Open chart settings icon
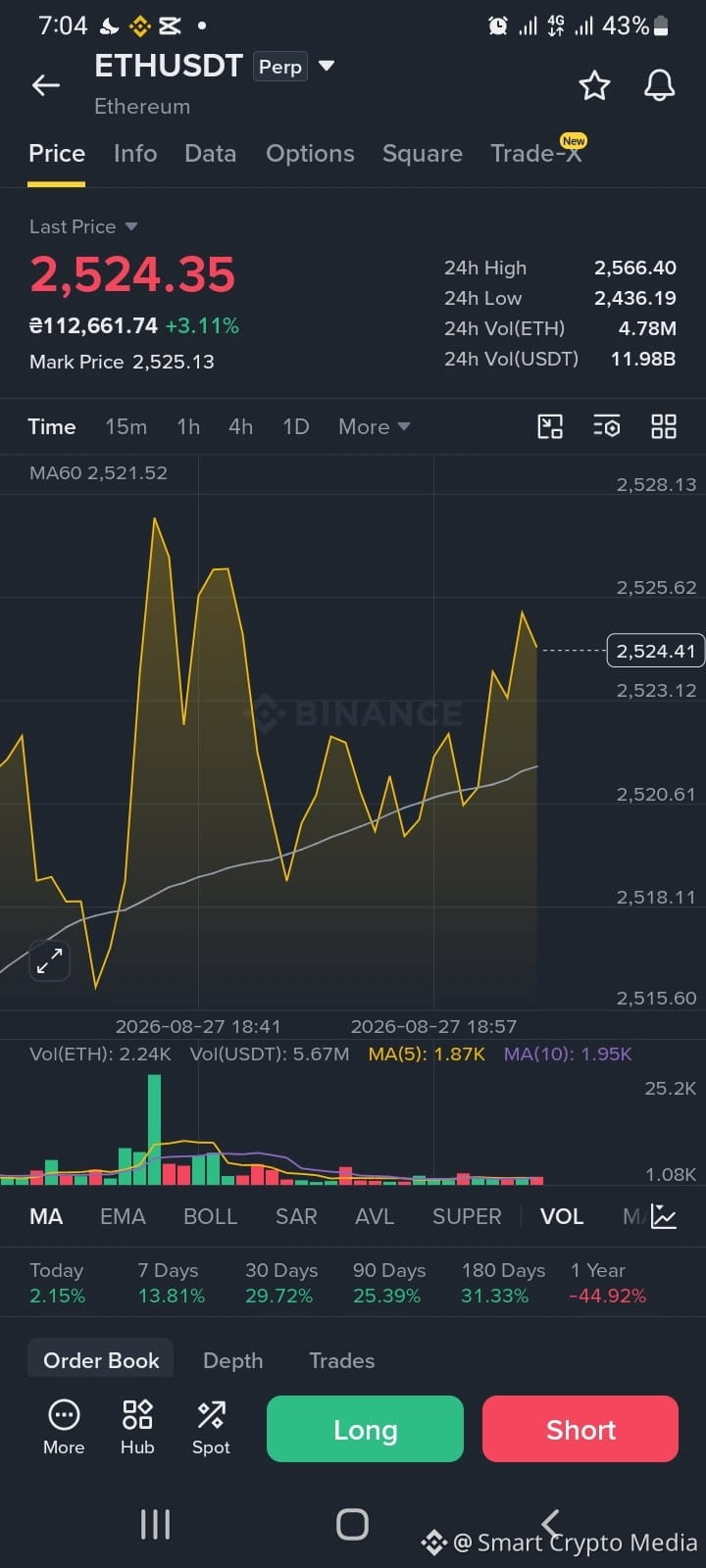The width and height of the screenshot is (706, 1568). [x=607, y=426]
